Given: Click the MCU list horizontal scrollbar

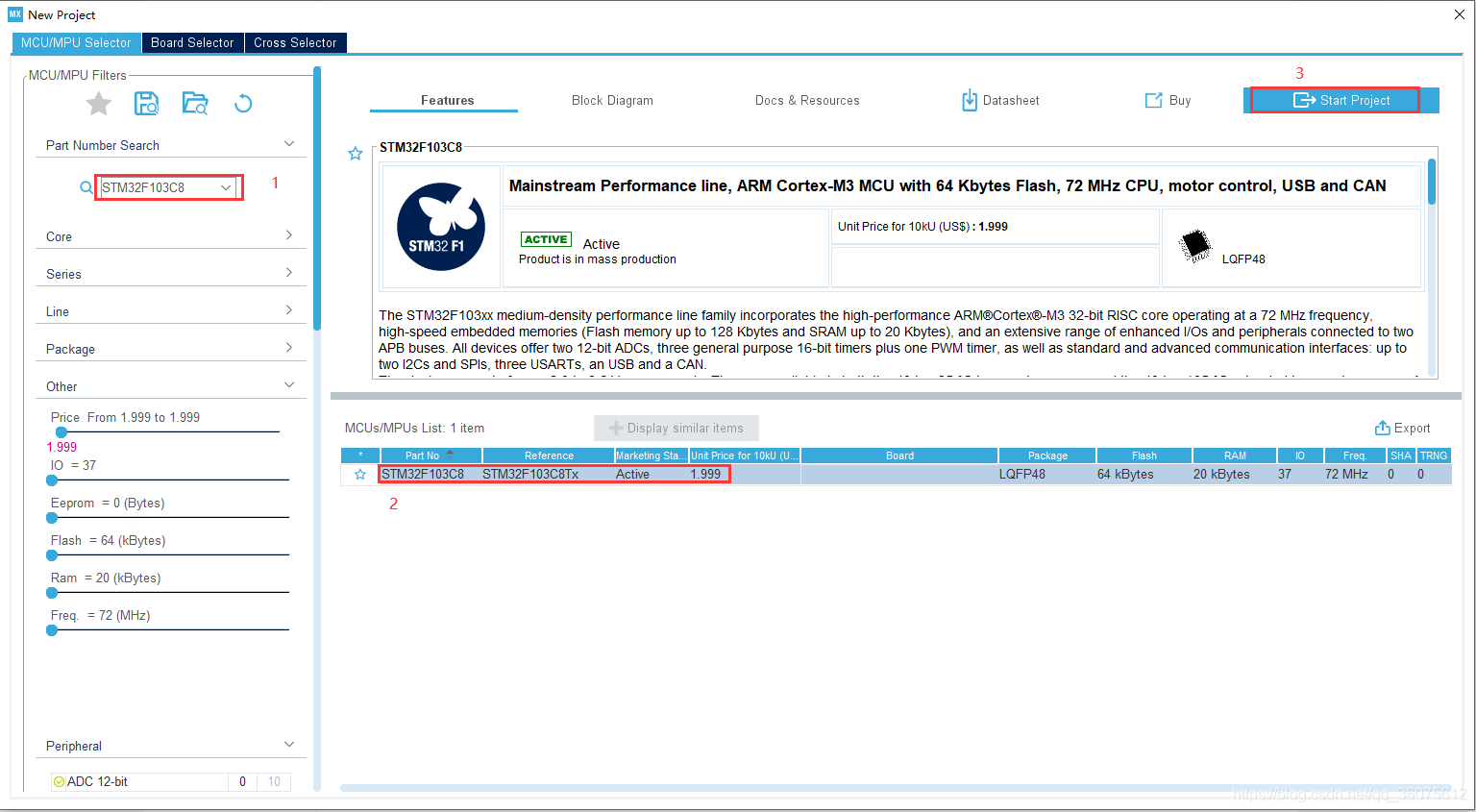Looking at the screenshot, I should click(x=896, y=788).
